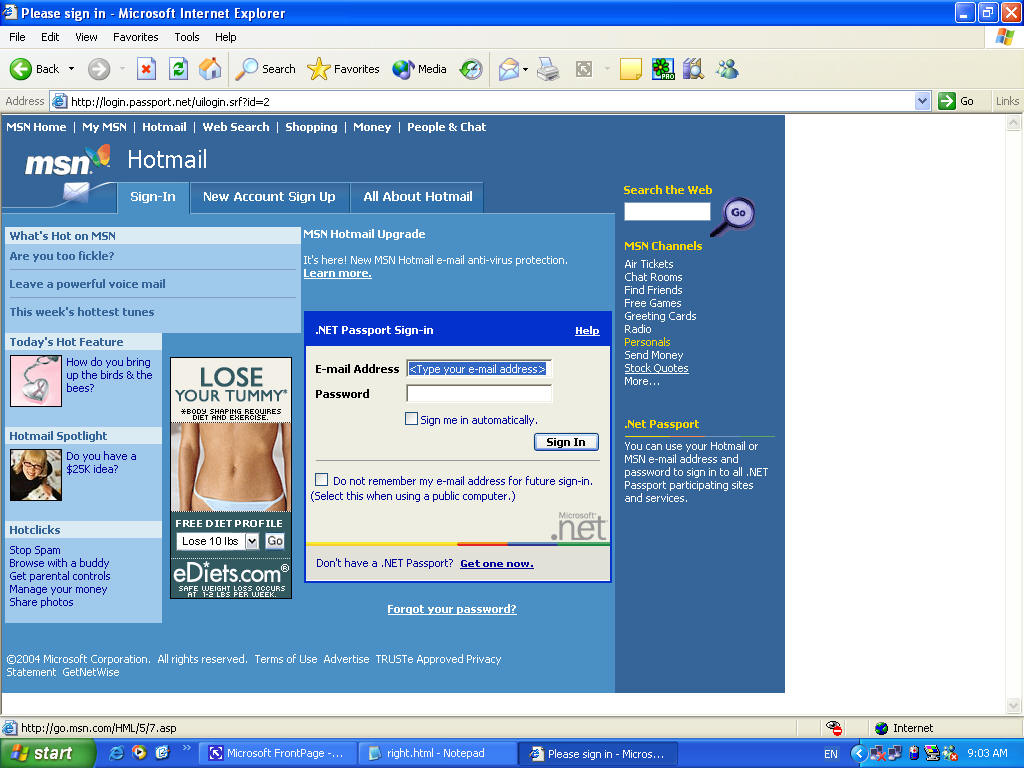Viewport: 1024px width, 768px height.
Task: Click the yellow note toolbar icon
Action: point(630,69)
